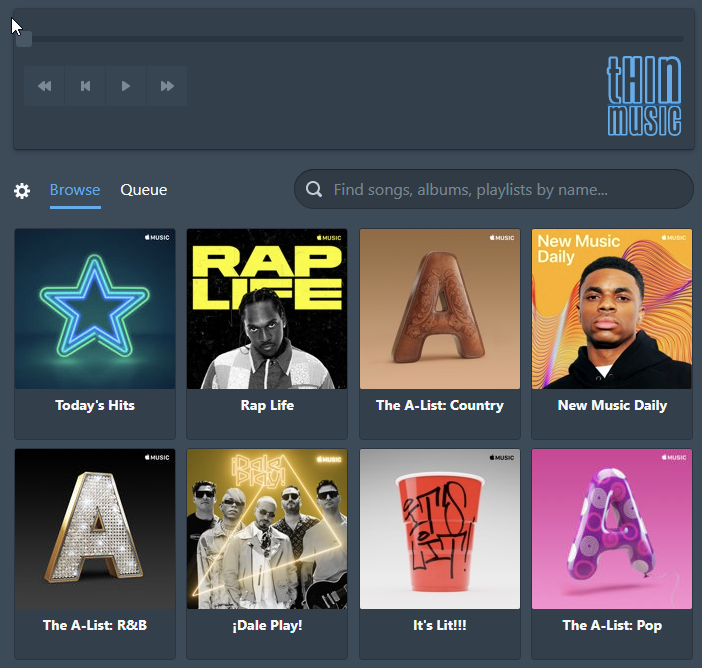Click the "New Music Daily" title text

(x=612, y=405)
